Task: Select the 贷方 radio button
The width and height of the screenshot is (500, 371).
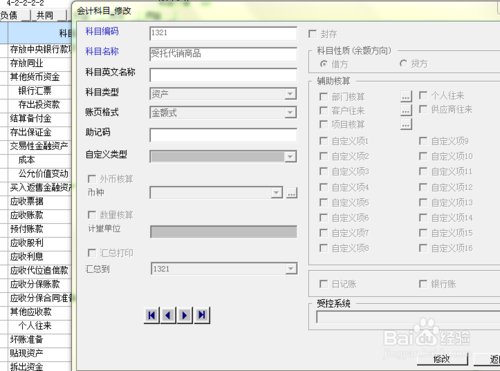Action: 403,63
